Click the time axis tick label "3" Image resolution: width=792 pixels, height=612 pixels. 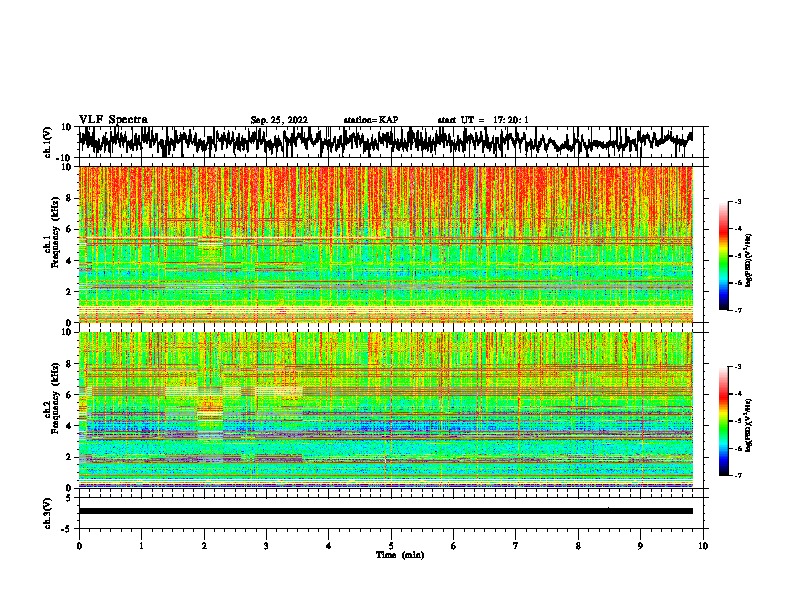point(266,546)
